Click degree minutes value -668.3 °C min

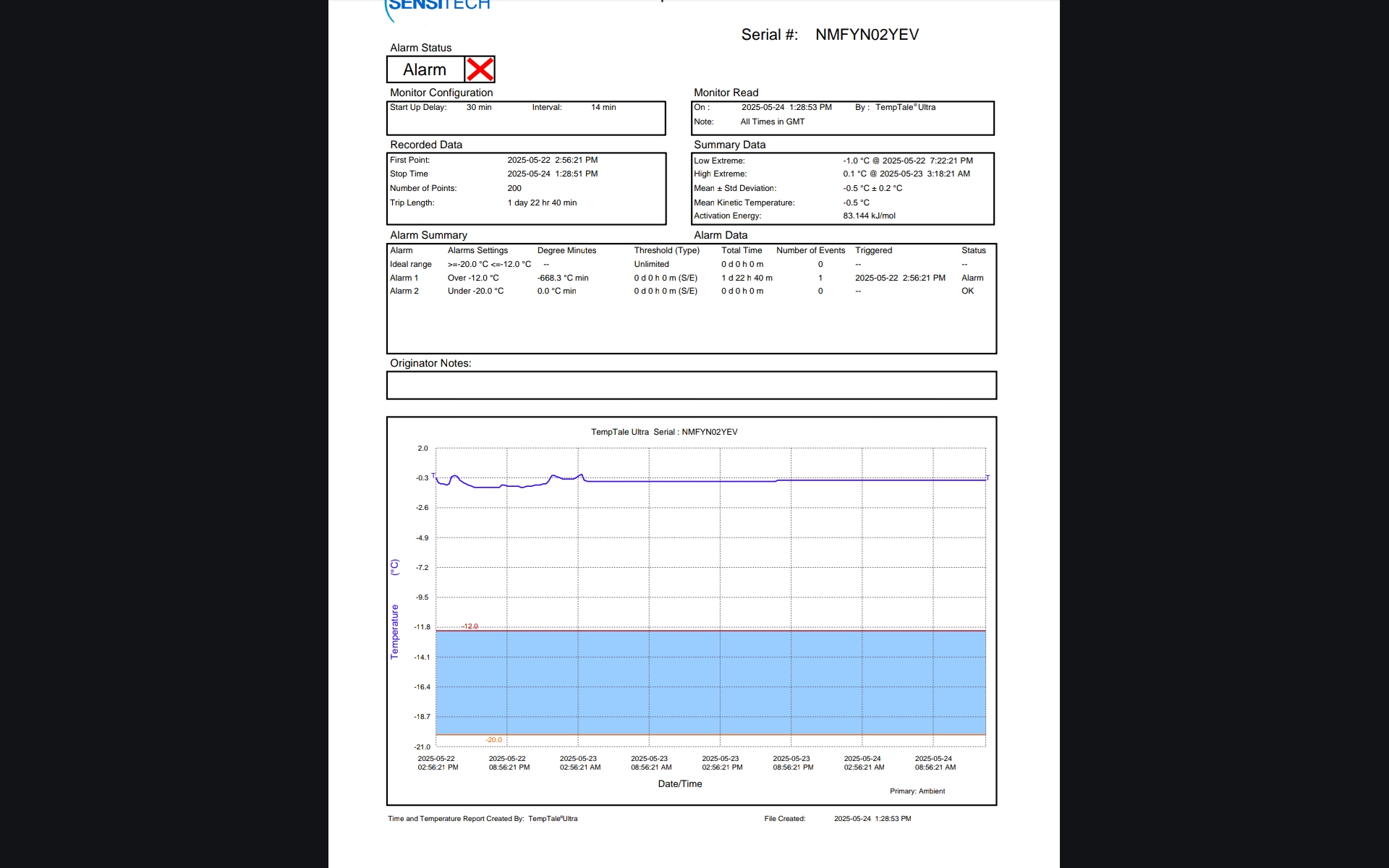pyautogui.click(x=563, y=278)
